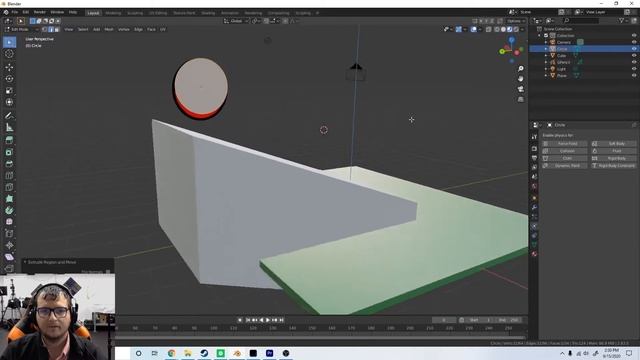Choose the Inset Faces tool
Image resolution: width=640 pixels, height=360 pixels.
[x=9, y=152]
